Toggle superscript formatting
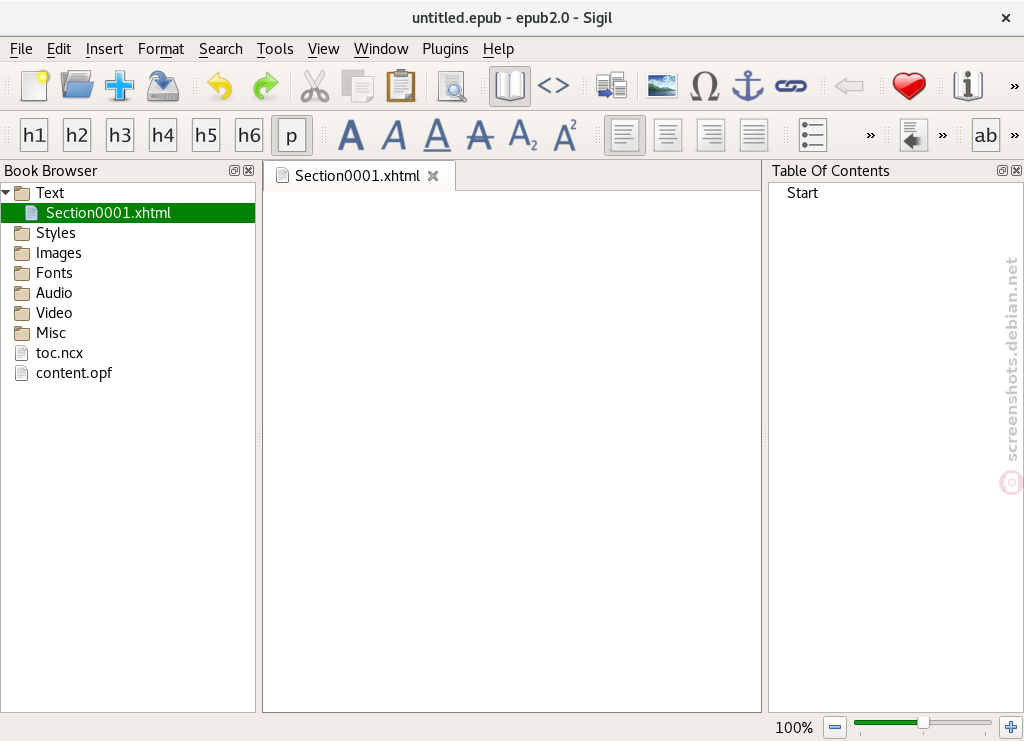This screenshot has height=741, width=1024. coord(566,135)
